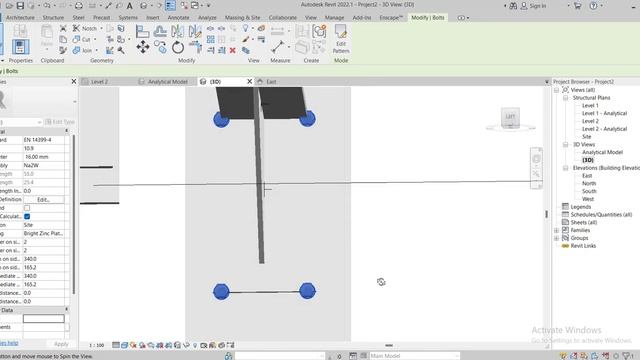Click the Cut geometry tool

82,40
